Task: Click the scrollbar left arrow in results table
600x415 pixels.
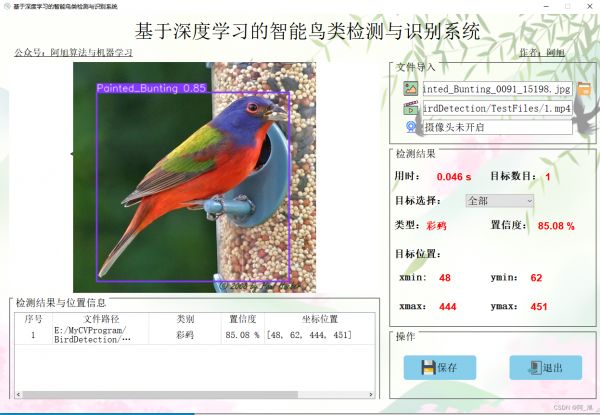Action: pyautogui.click(x=18, y=394)
